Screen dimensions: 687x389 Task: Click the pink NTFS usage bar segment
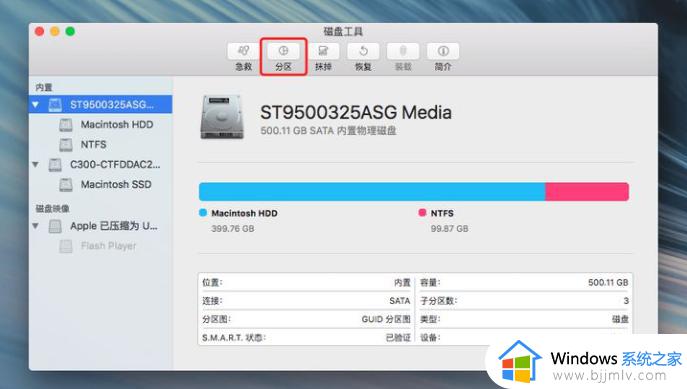(x=587, y=192)
